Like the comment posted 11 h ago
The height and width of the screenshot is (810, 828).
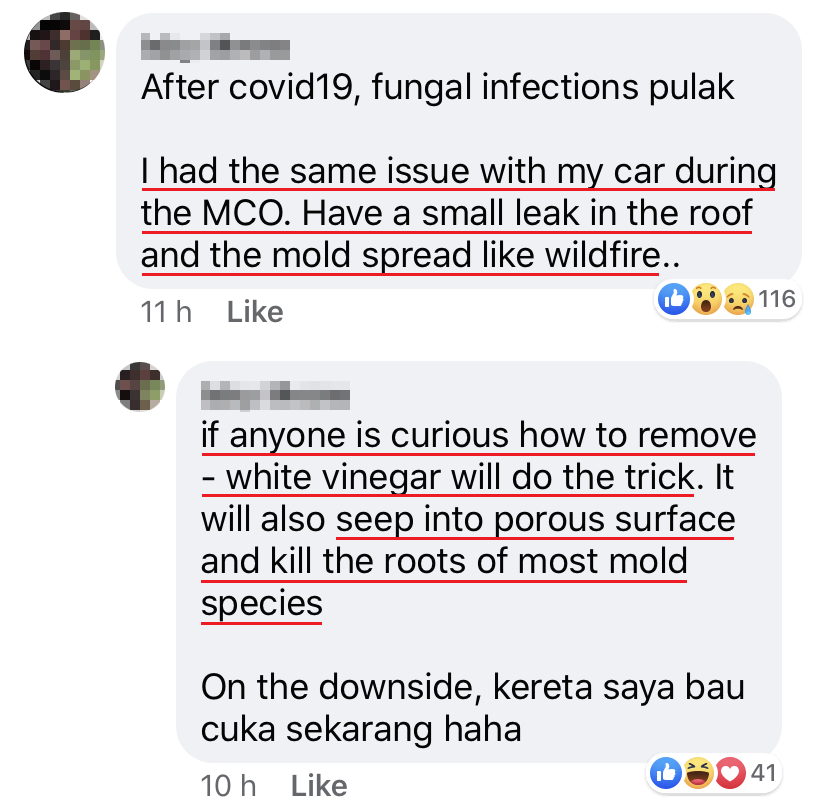255,312
